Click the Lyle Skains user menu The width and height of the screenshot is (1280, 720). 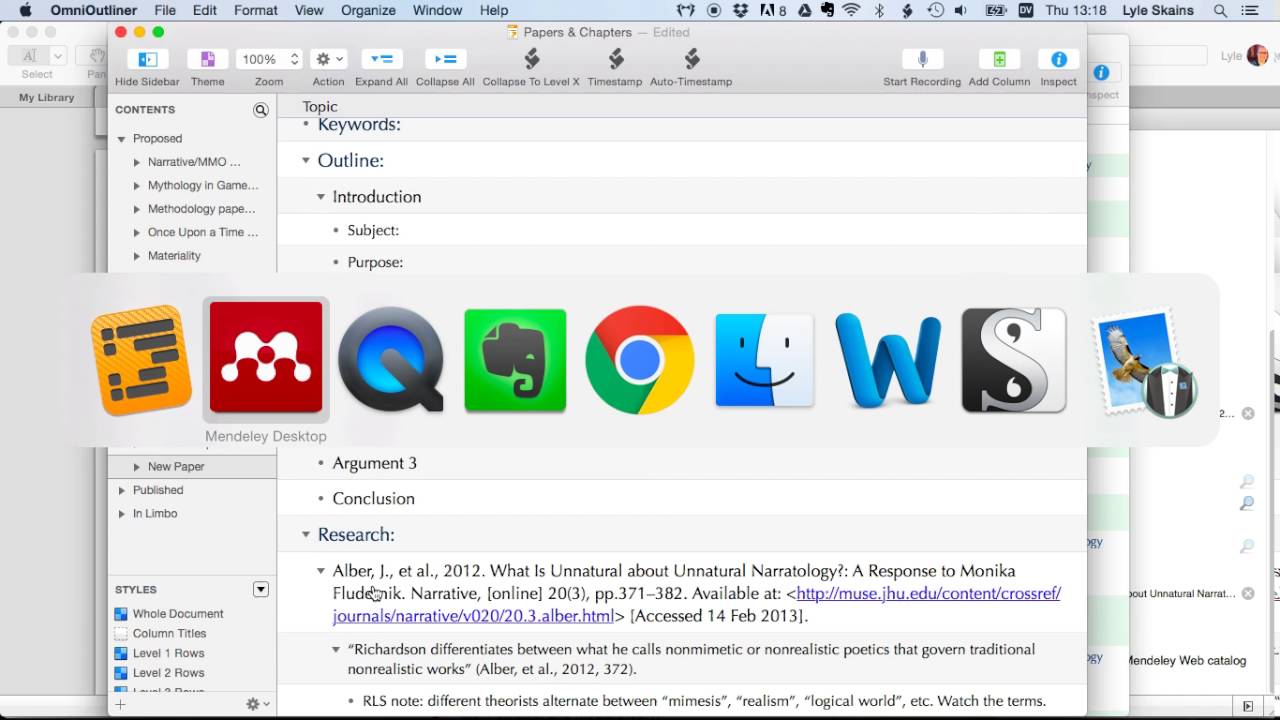point(1158,10)
